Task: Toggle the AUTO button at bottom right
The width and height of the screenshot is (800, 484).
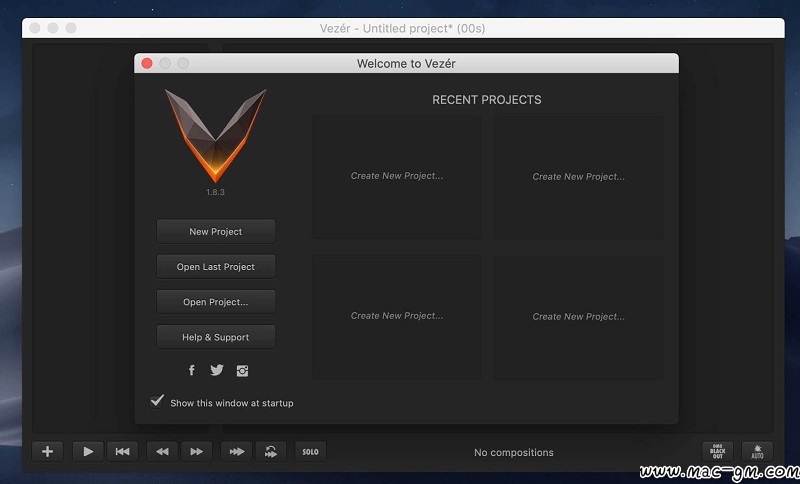Action: [757, 451]
